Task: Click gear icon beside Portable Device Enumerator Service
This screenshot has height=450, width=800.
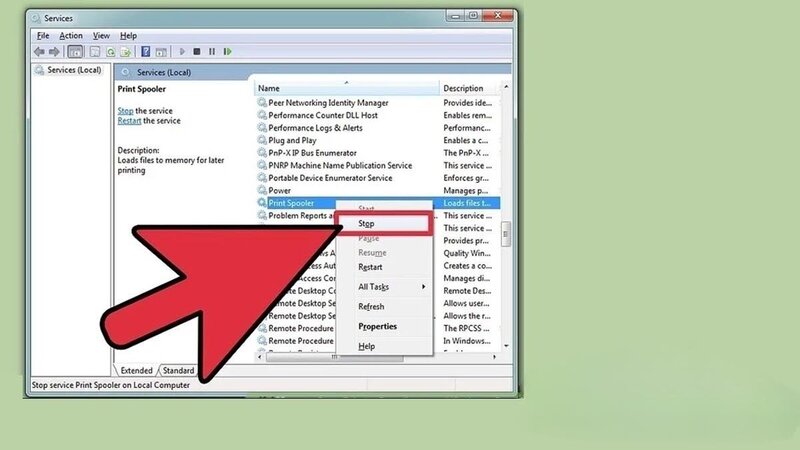Action: point(262,178)
